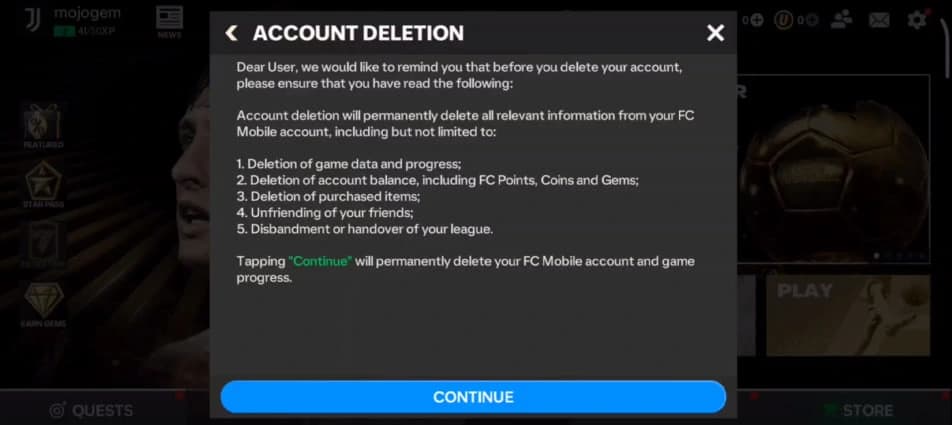This screenshot has height=425, width=952.
Task: Tap the banner carousel page dots
Action: 899,256
